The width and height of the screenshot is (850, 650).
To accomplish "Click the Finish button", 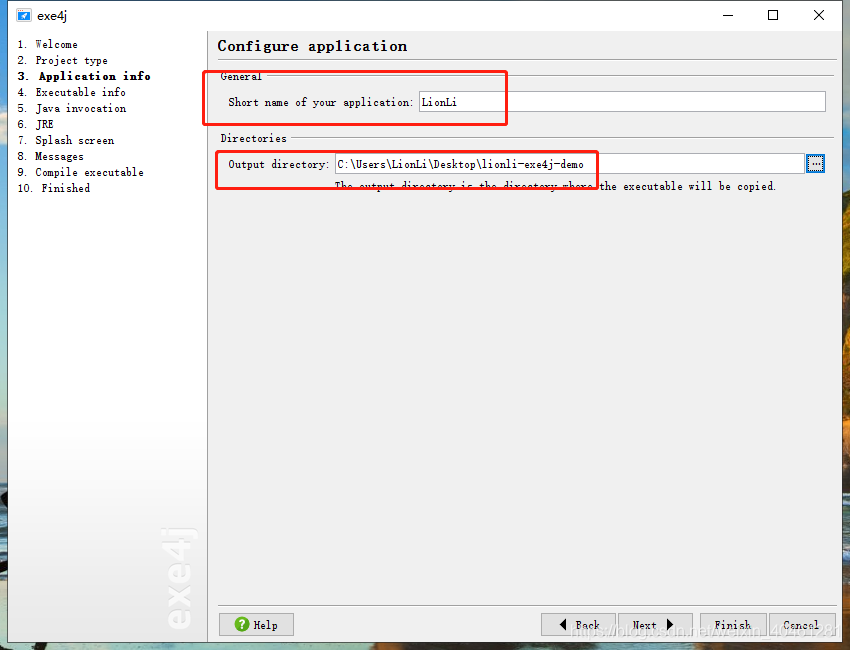I will [733, 624].
